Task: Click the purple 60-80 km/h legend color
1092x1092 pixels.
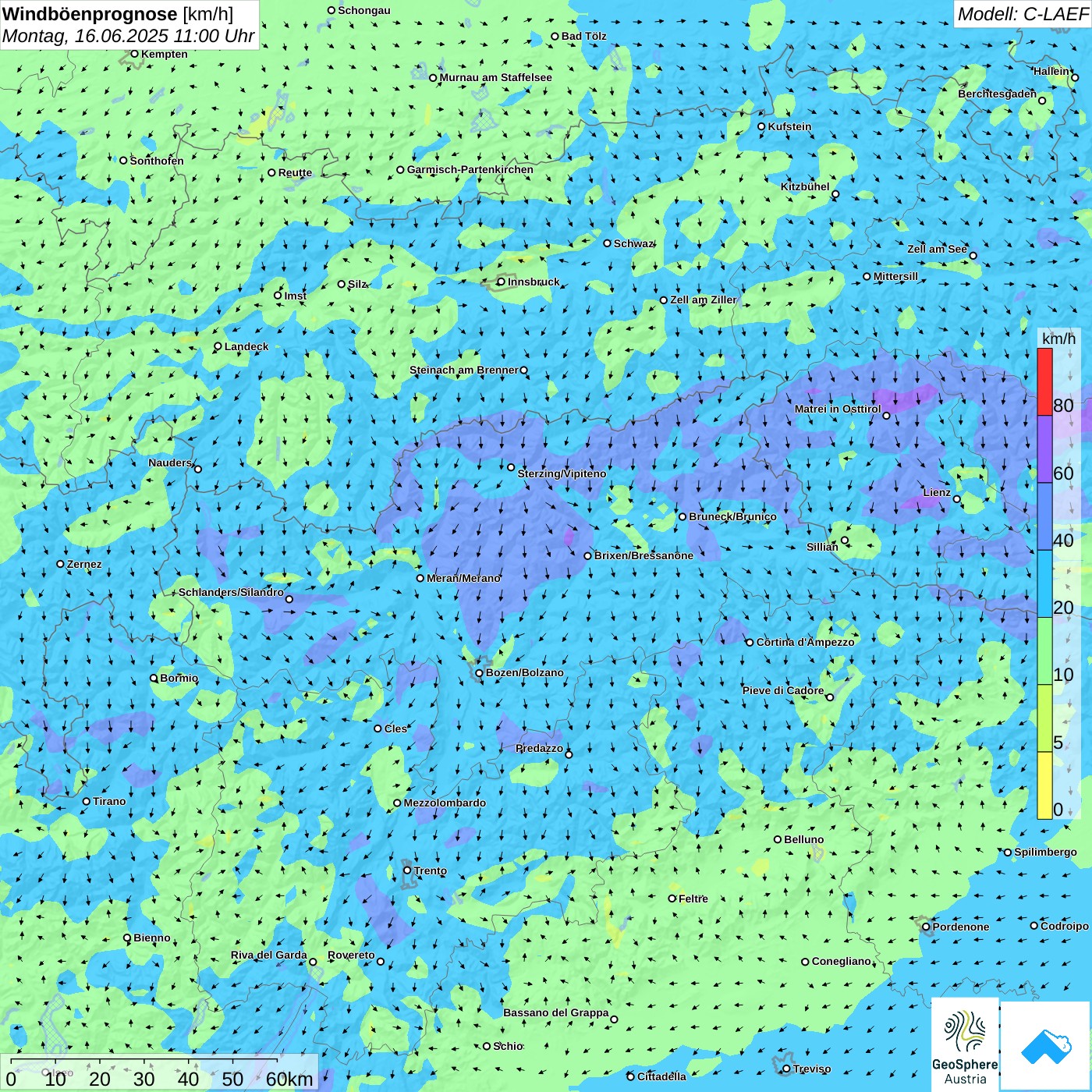Action: (x=1044, y=448)
